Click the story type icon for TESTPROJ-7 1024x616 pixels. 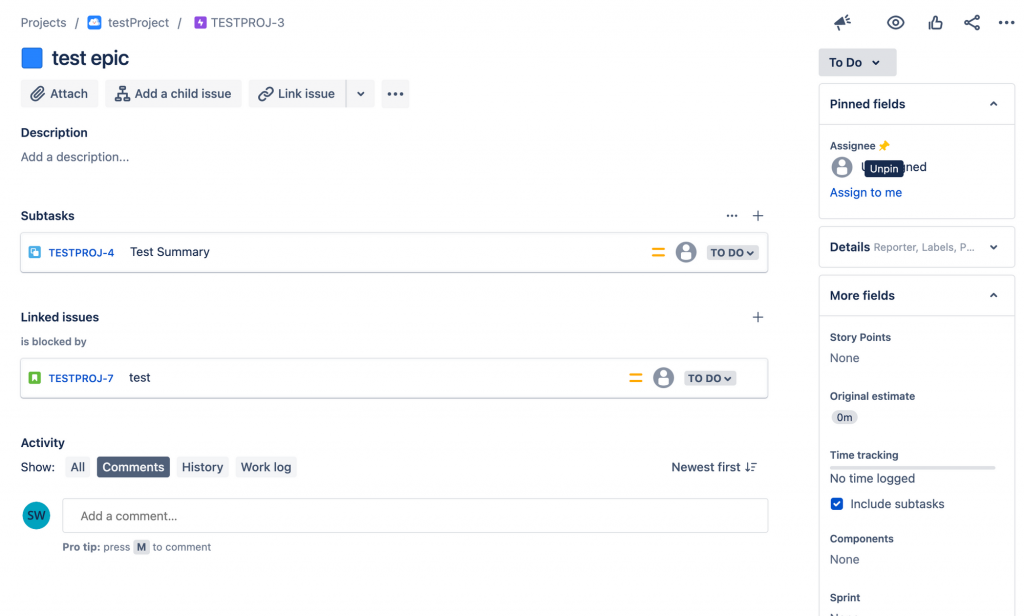click(x=35, y=378)
